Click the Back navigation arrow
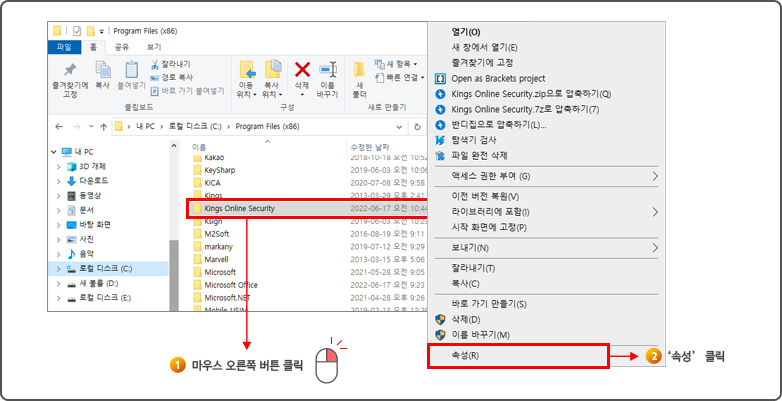 click(x=59, y=127)
